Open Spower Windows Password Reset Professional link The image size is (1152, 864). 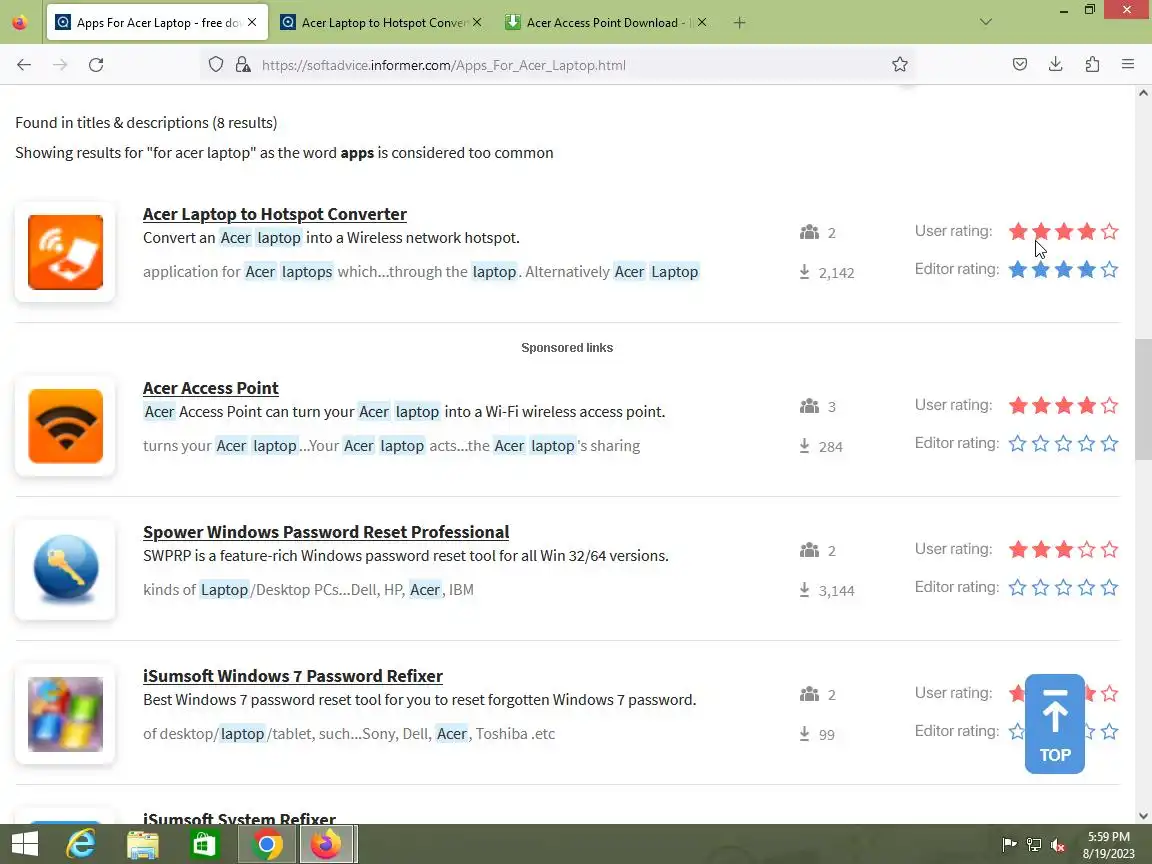tap(326, 532)
